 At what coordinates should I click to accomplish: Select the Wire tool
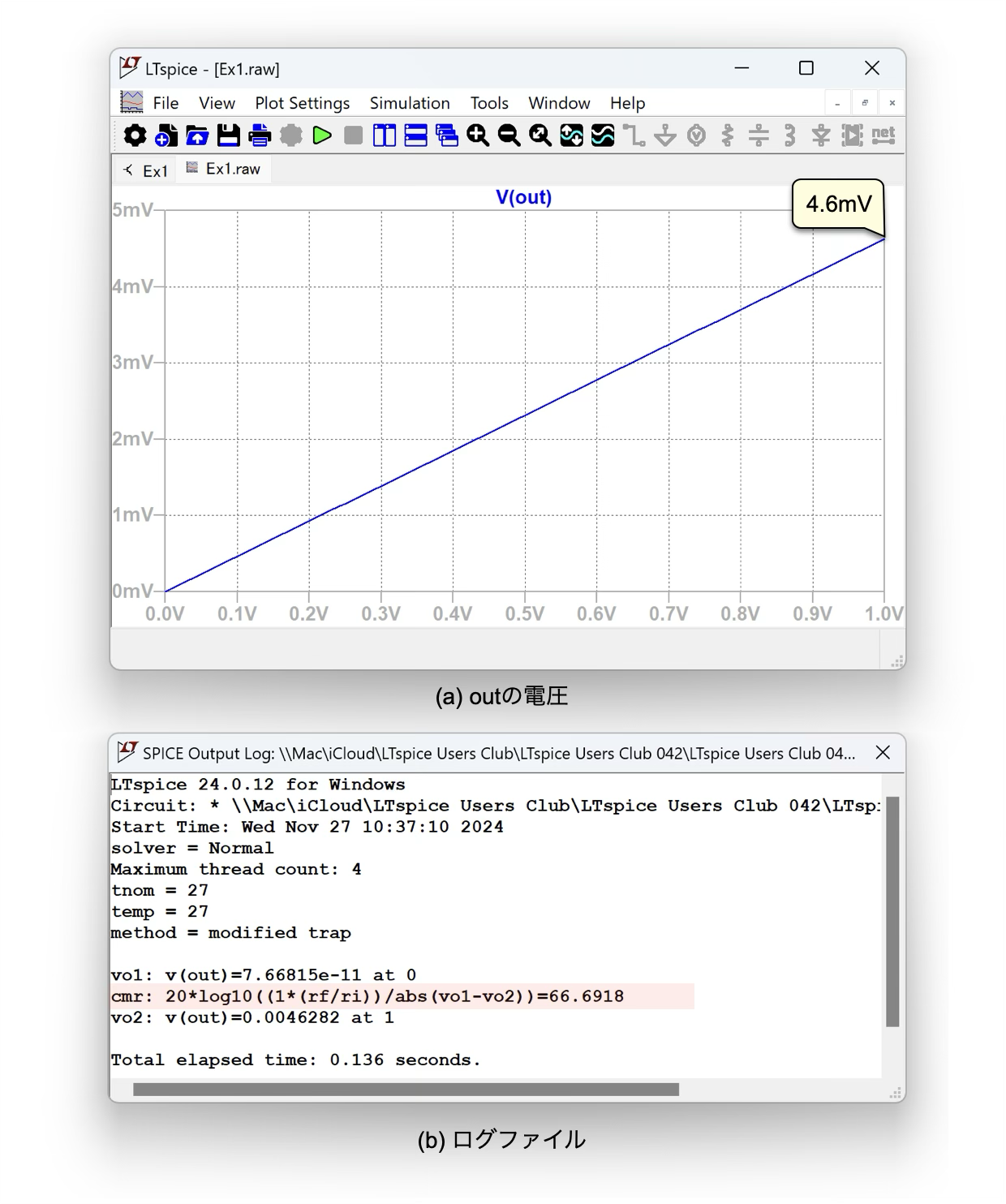pos(634,135)
